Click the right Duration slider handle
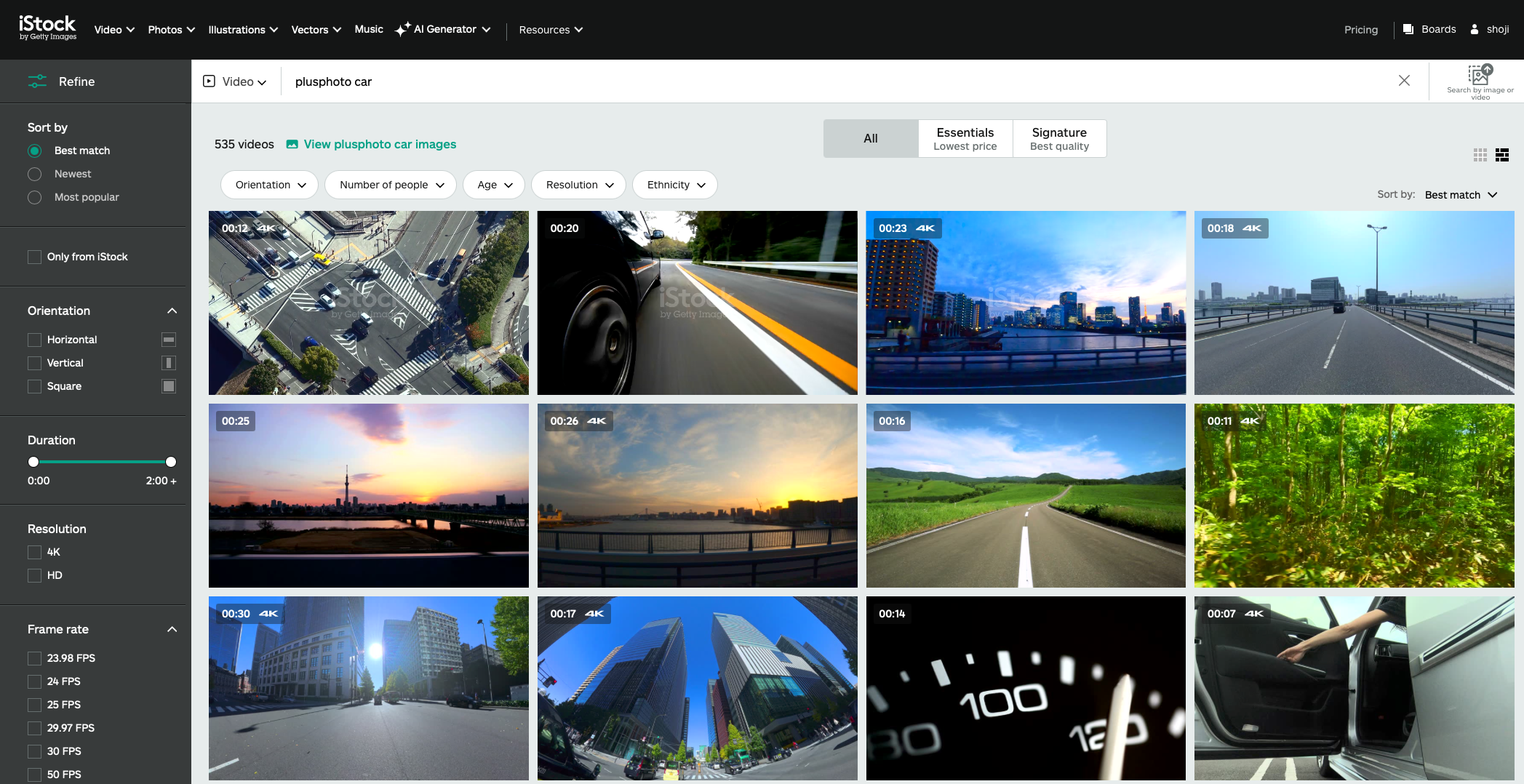The image size is (1524, 784). point(171,462)
